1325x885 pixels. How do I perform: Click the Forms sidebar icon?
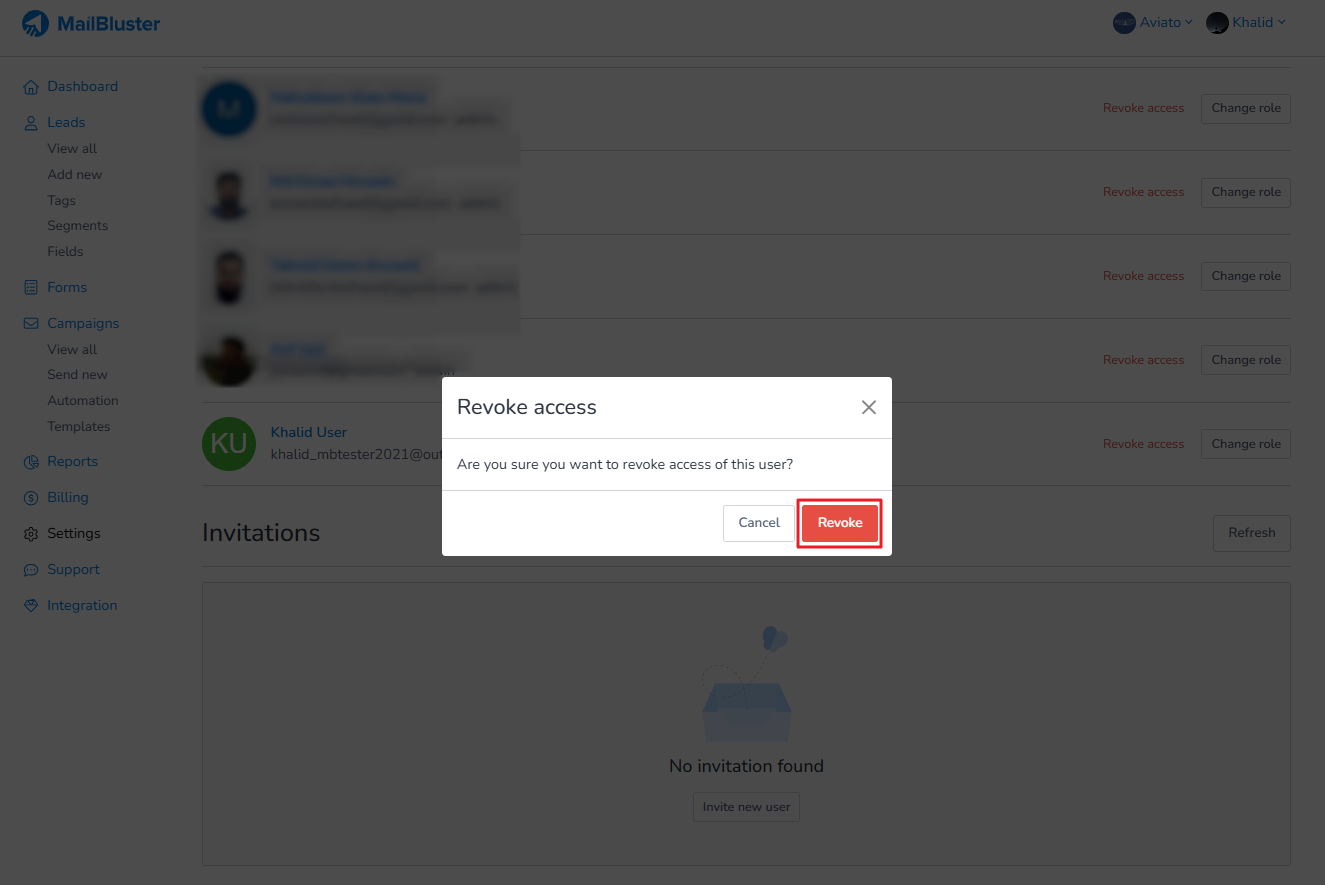point(30,288)
